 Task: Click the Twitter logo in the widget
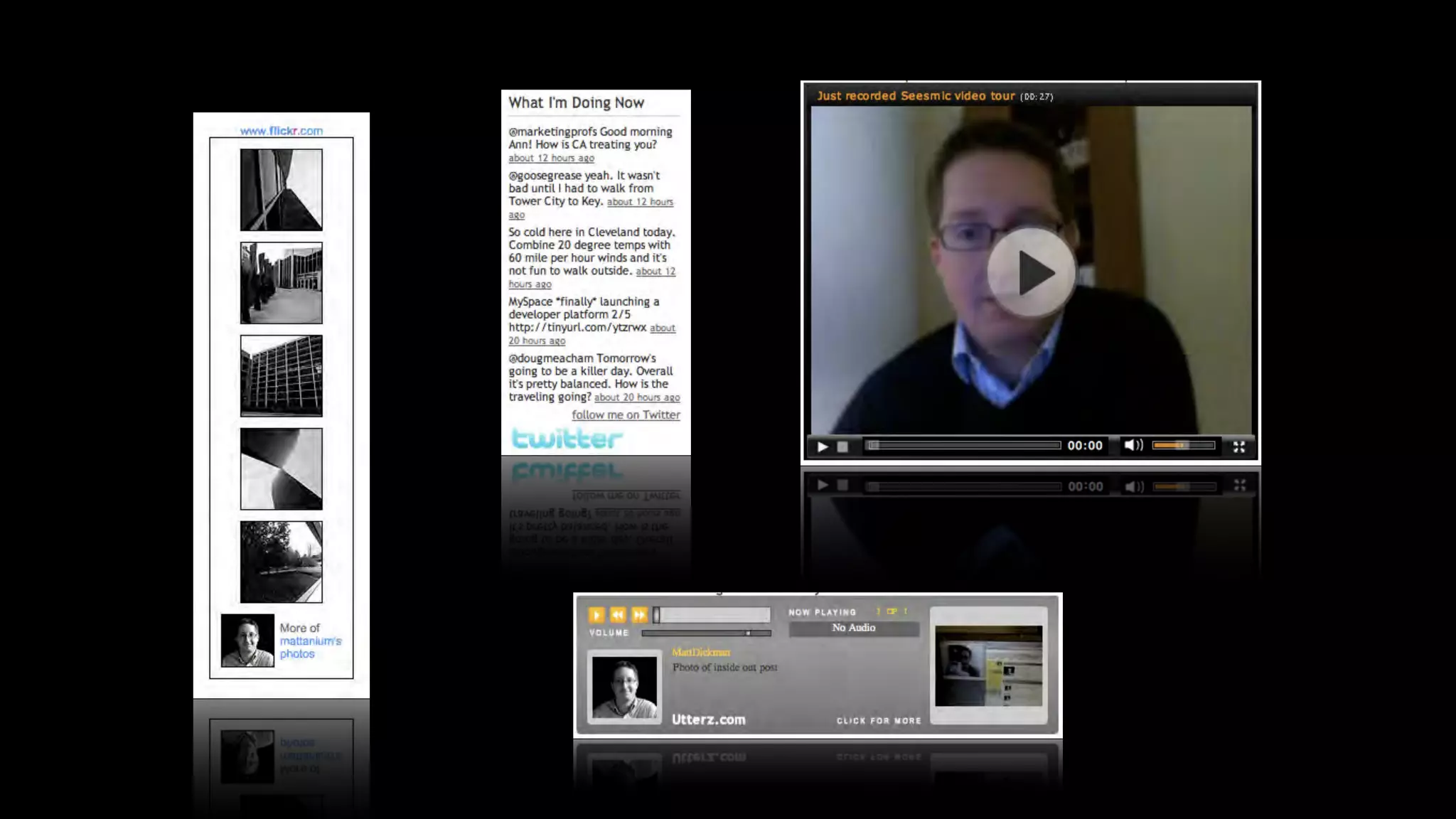pyautogui.click(x=567, y=439)
